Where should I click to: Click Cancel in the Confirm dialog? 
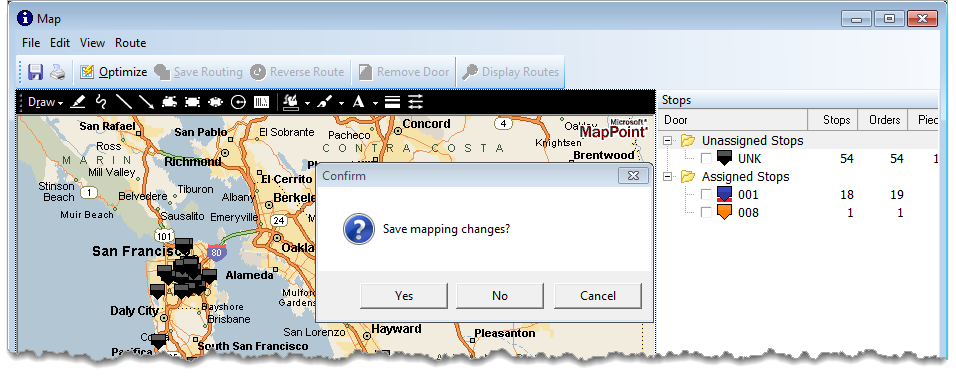pyautogui.click(x=598, y=296)
